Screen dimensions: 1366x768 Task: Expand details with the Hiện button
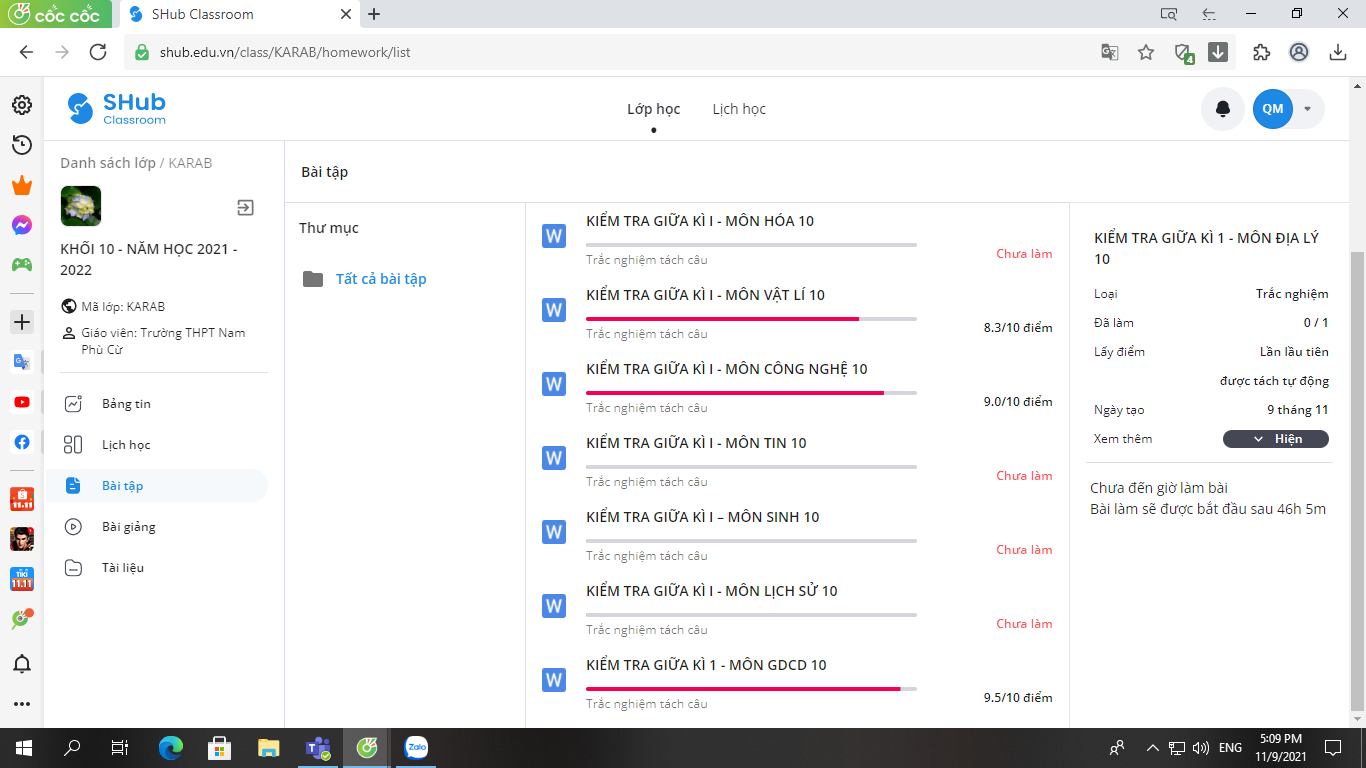tap(1275, 439)
